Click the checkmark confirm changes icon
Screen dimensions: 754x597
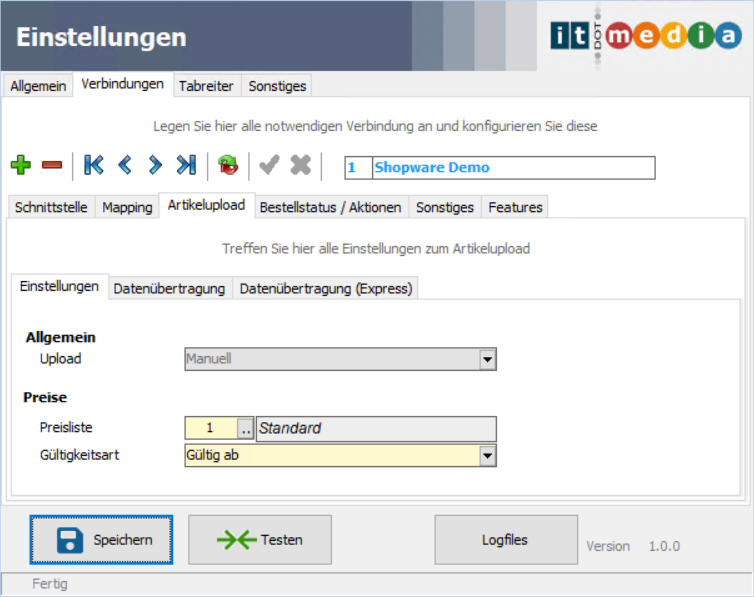[269, 165]
